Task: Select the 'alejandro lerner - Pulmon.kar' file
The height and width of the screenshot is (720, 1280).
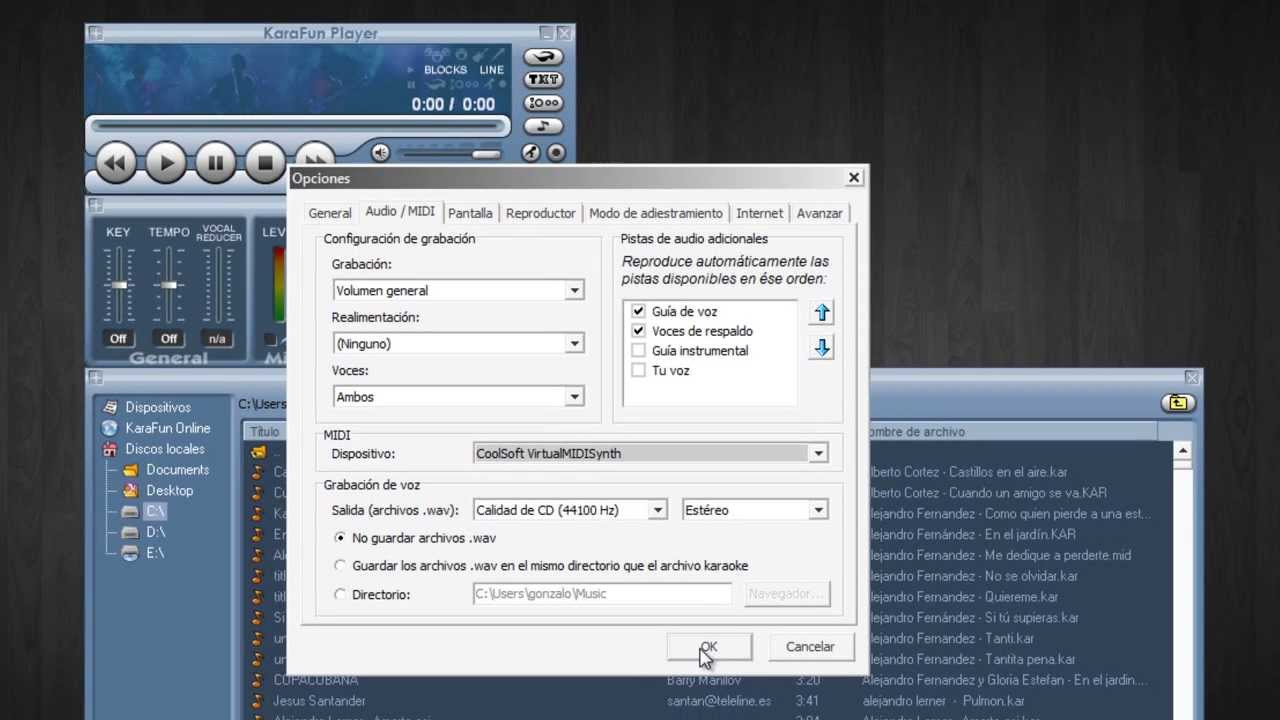Action: tap(943, 701)
